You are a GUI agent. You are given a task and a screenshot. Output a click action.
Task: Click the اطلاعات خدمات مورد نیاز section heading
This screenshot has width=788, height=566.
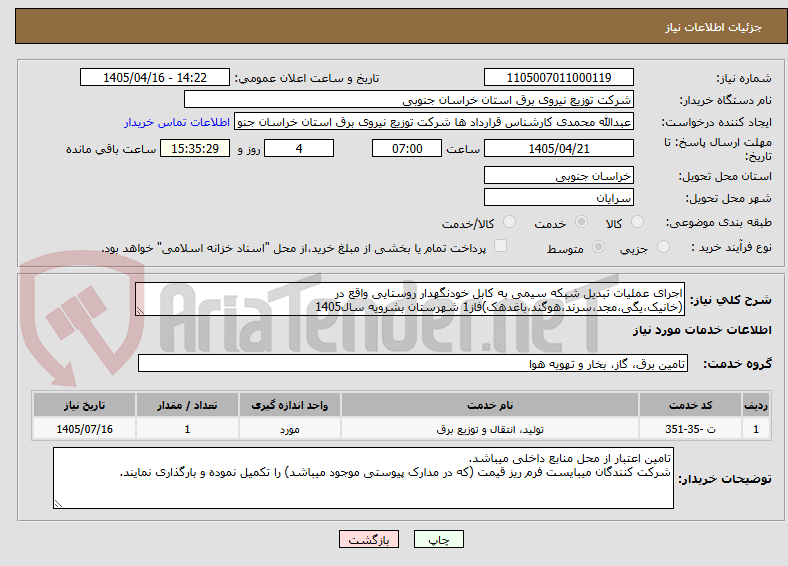(x=702, y=330)
